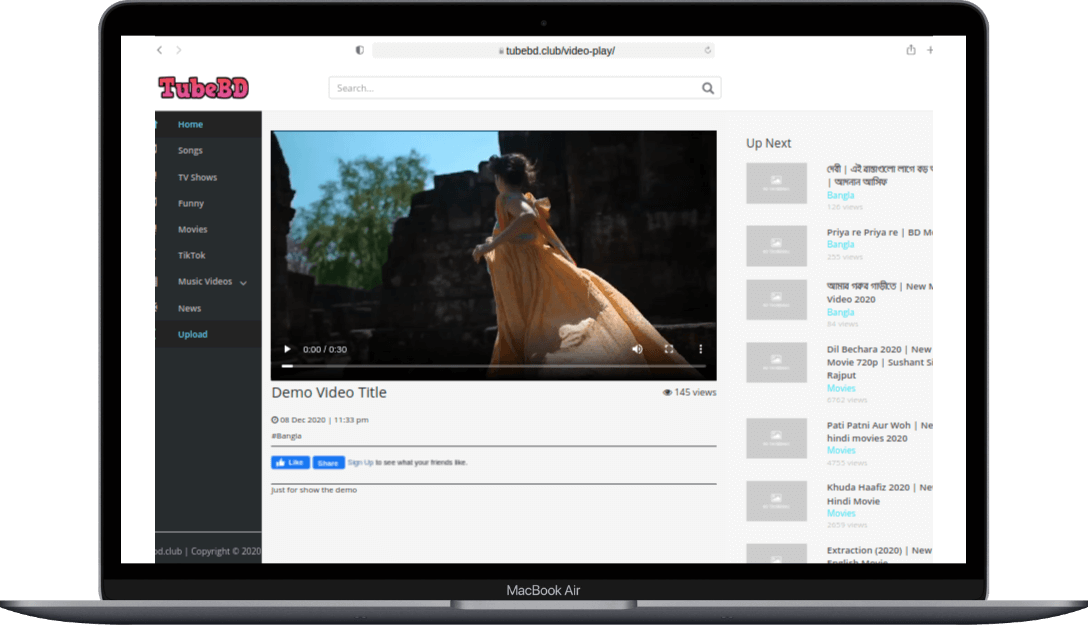The width and height of the screenshot is (1088, 625).
Task: Open Songs in the sidebar
Action: 190,151
